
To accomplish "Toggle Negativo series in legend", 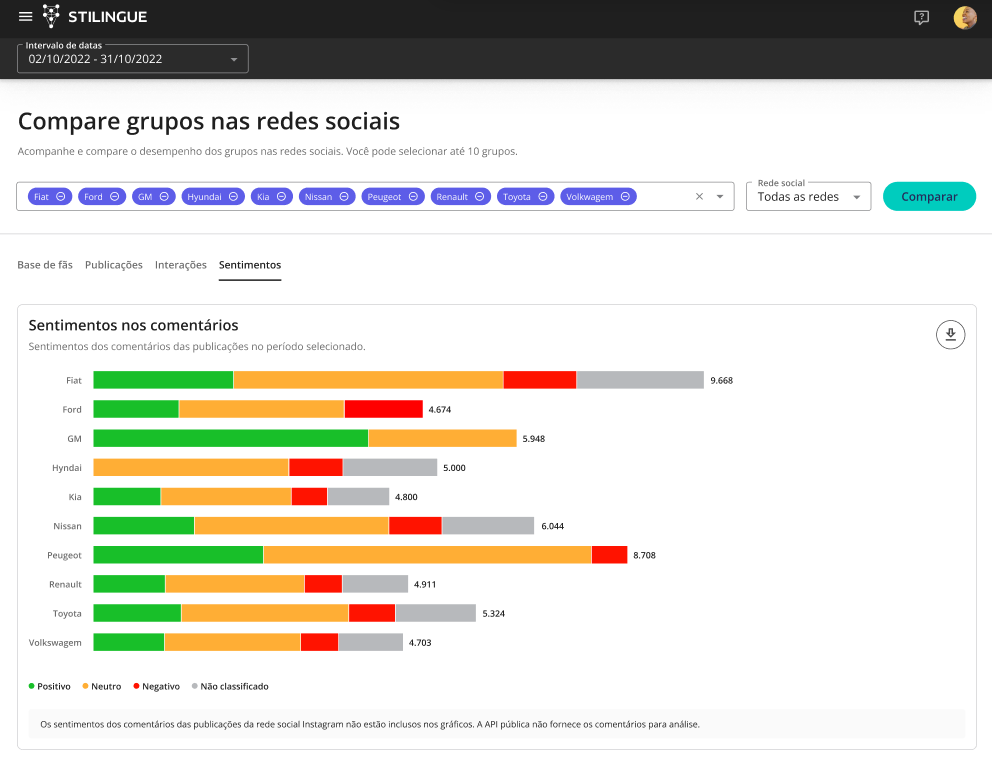I will click(x=155, y=686).
